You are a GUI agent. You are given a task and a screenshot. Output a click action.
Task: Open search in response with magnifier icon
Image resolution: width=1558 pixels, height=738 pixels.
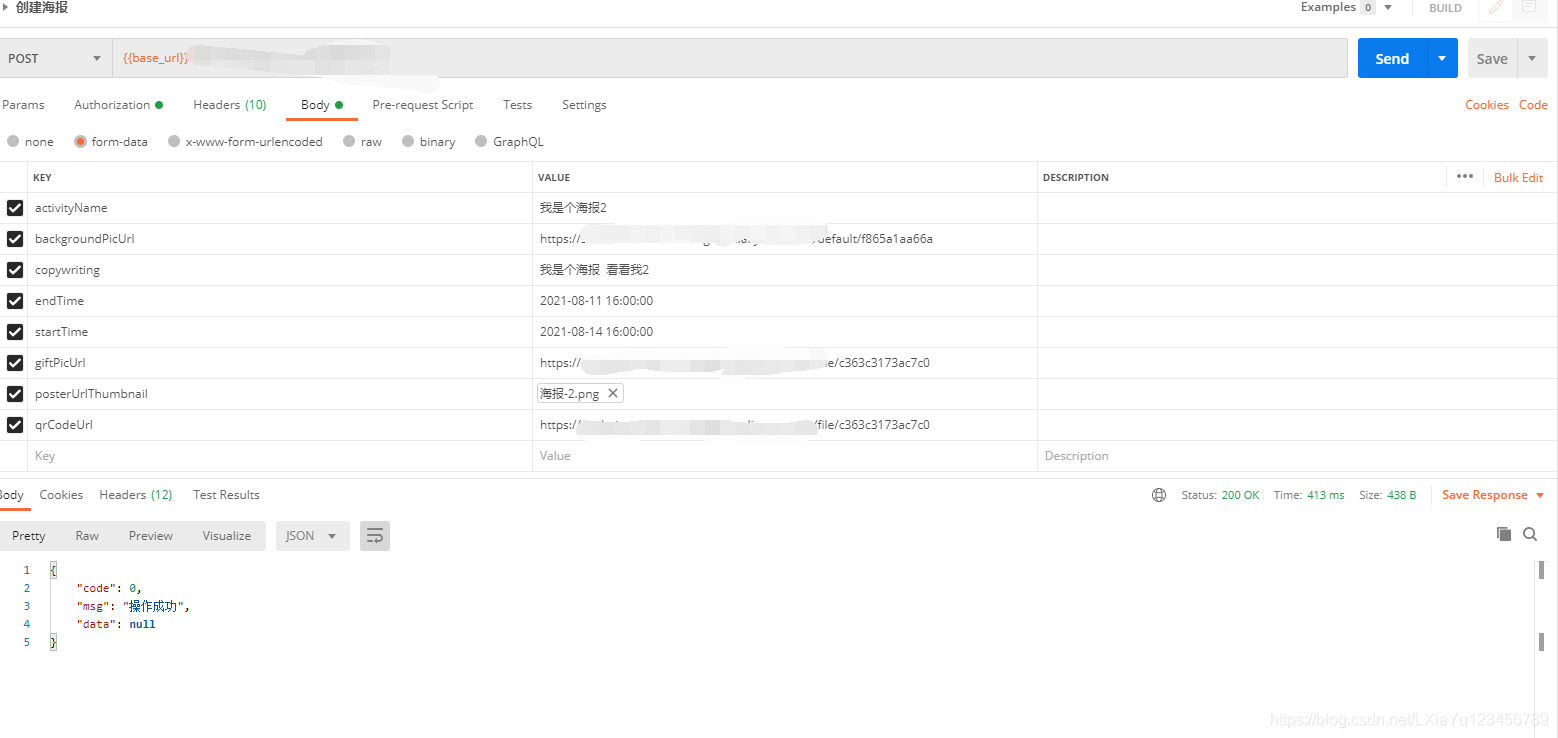[1530, 534]
